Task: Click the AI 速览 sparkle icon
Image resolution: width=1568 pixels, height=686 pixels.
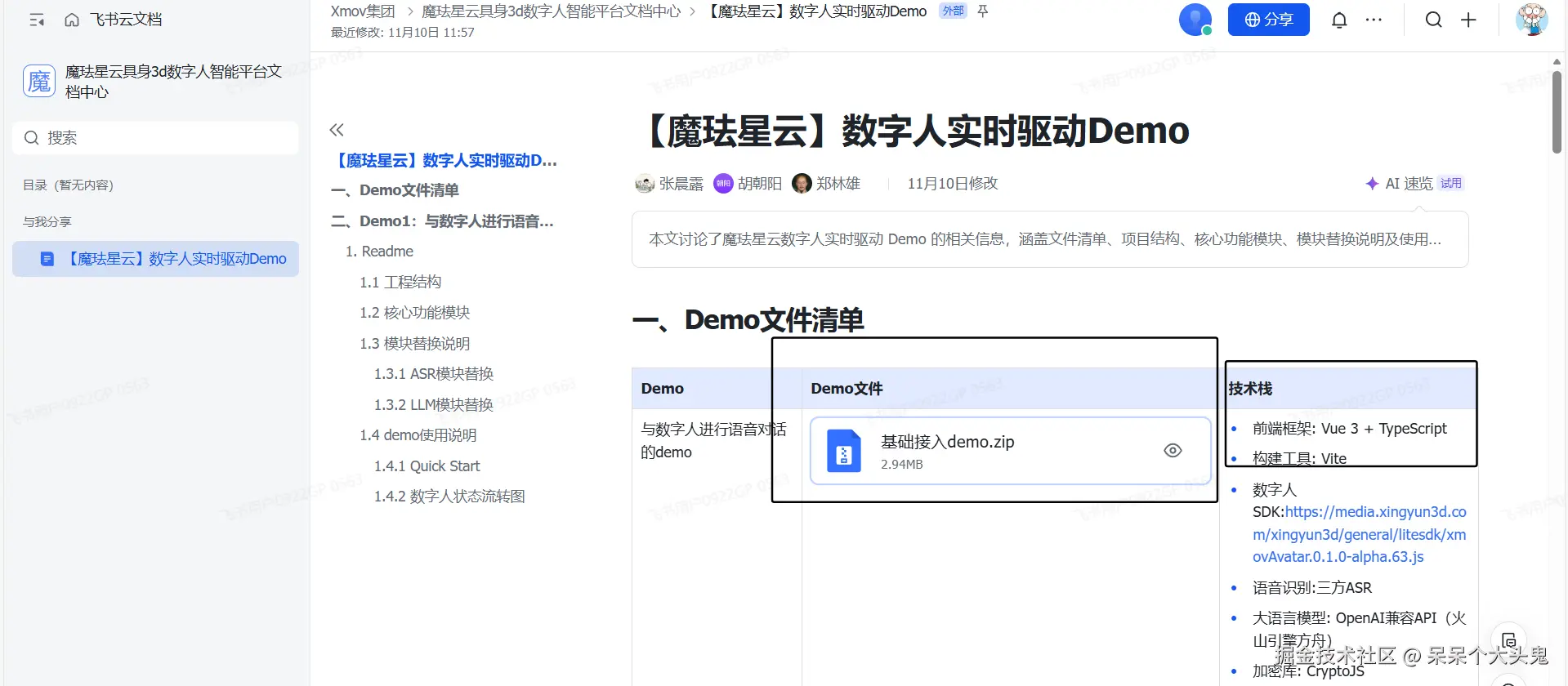Action: [x=1372, y=184]
